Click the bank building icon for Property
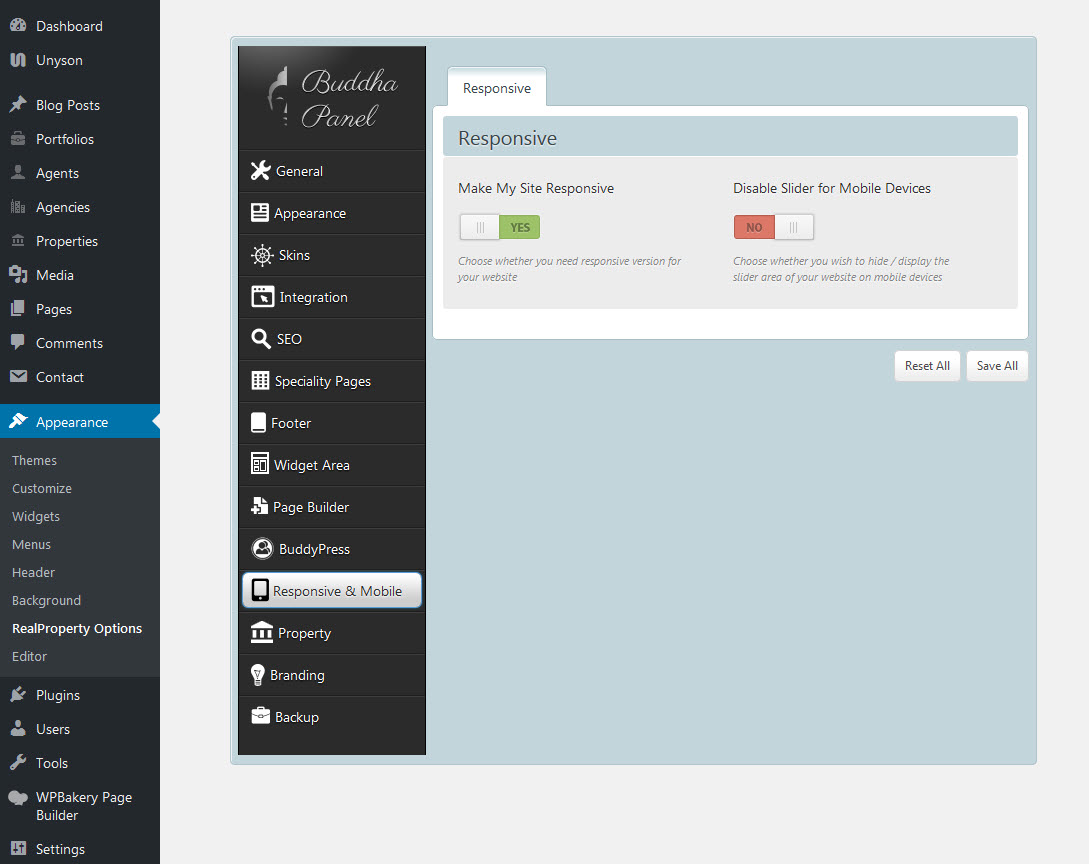The height and width of the screenshot is (864, 1089). 261,633
